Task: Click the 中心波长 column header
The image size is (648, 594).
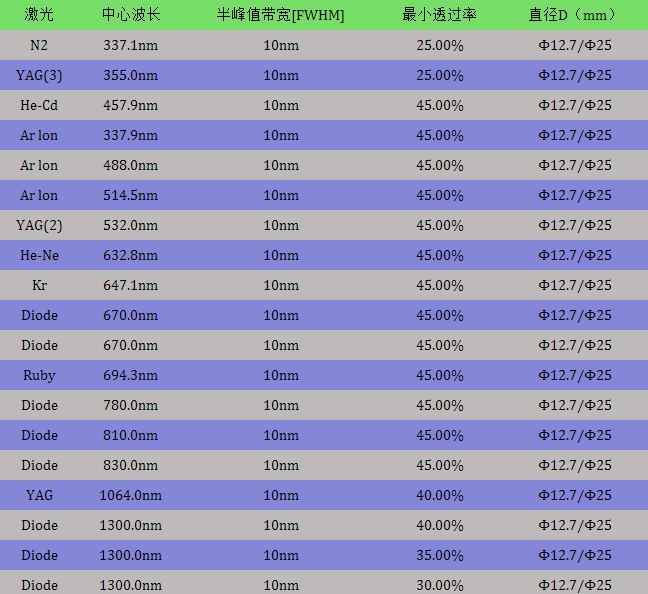Action: (131, 15)
